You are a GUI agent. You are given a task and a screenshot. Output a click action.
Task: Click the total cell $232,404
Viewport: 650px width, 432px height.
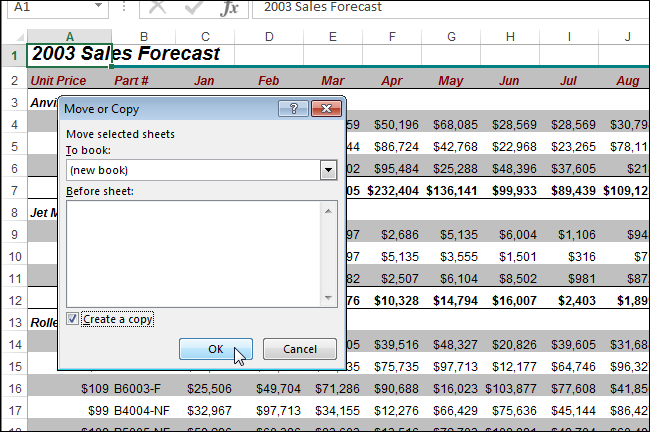pos(393,190)
